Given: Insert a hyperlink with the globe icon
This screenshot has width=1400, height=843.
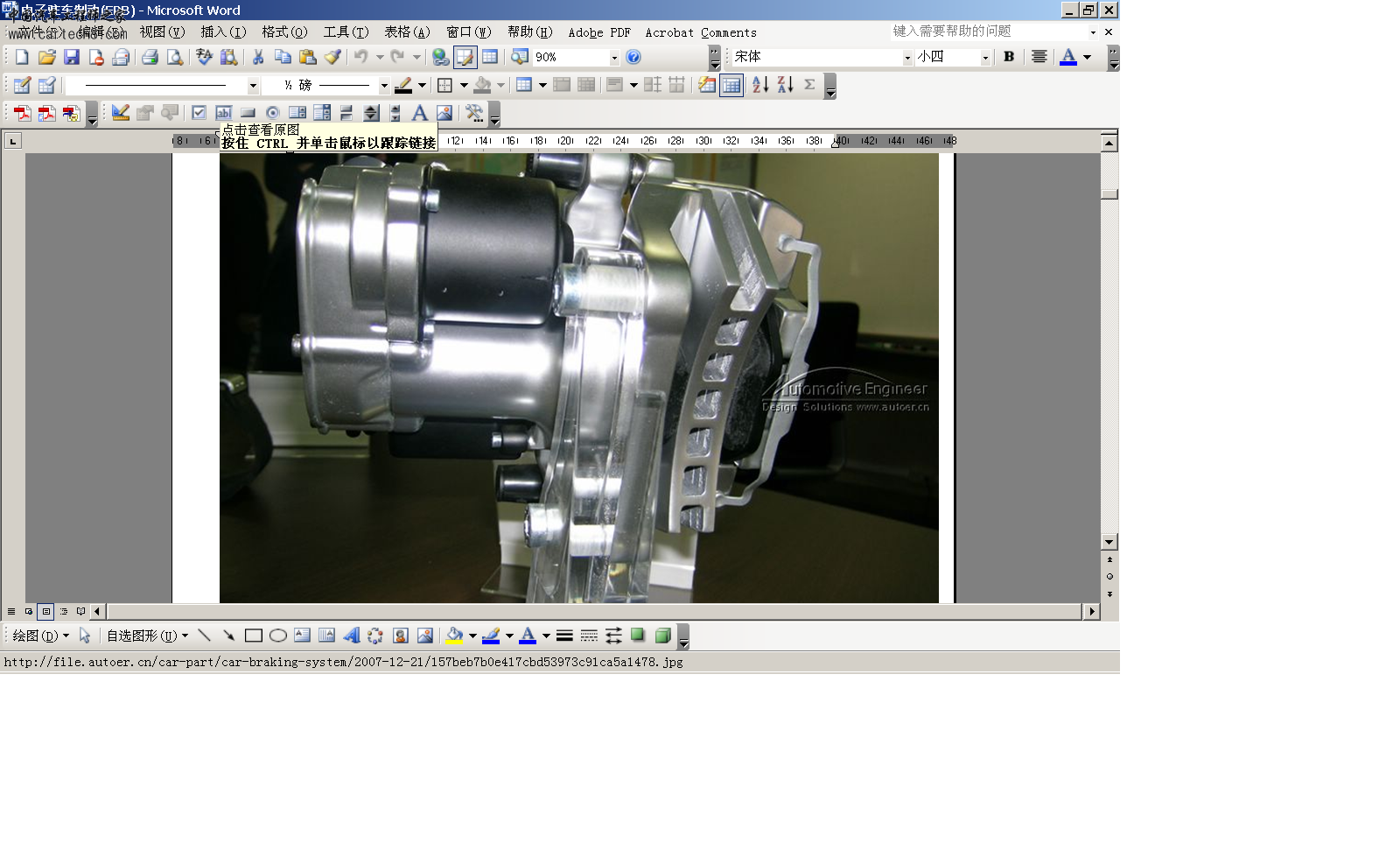Looking at the screenshot, I should click(441, 57).
